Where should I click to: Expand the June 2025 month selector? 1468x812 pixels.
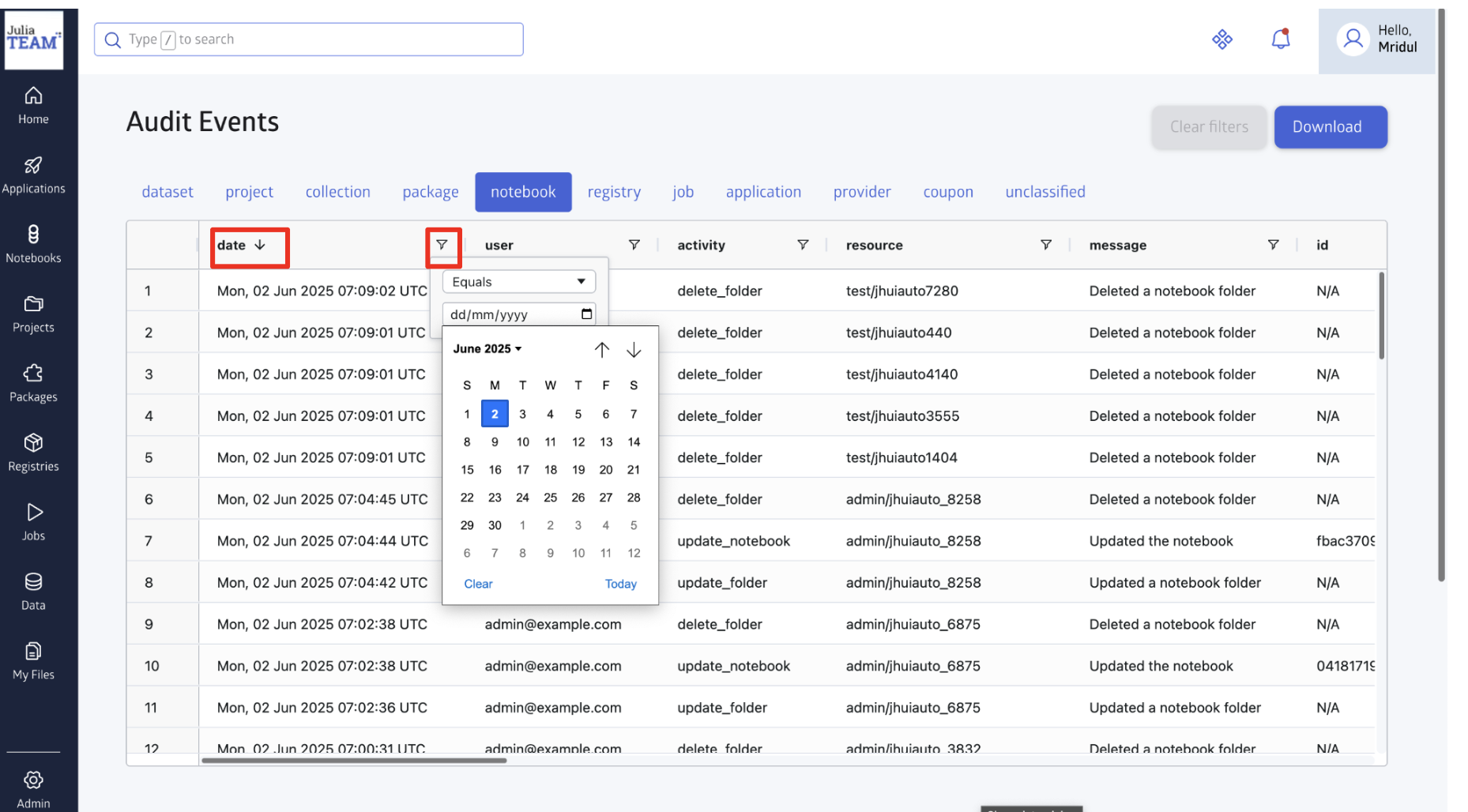click(487, 349)
